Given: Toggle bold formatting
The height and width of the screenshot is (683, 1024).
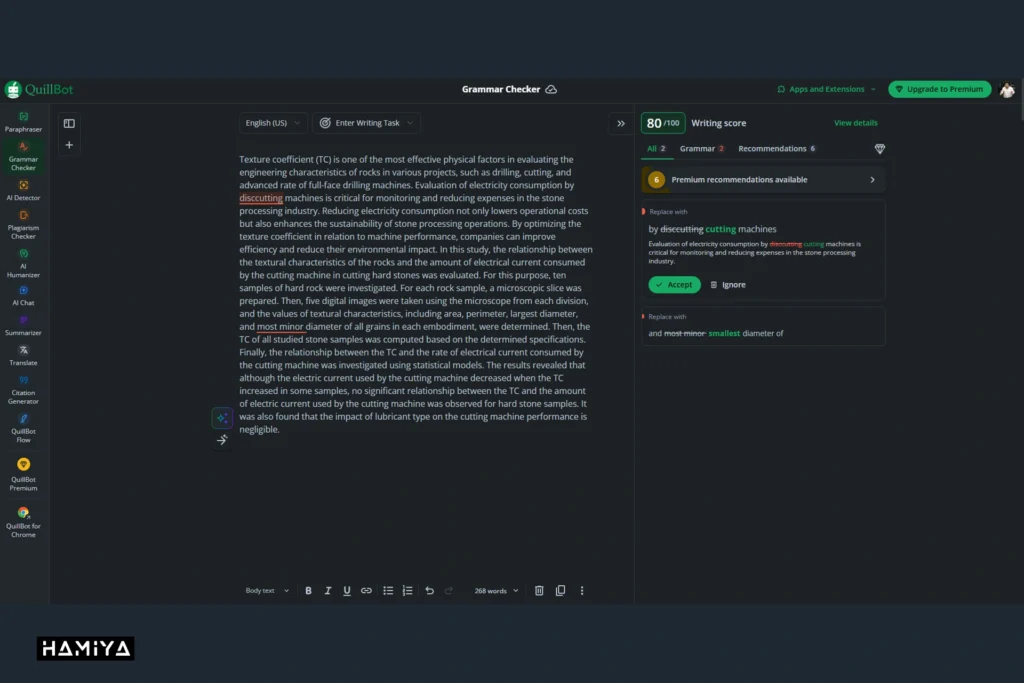Looking at the screenshot, I should coord(308,591).
